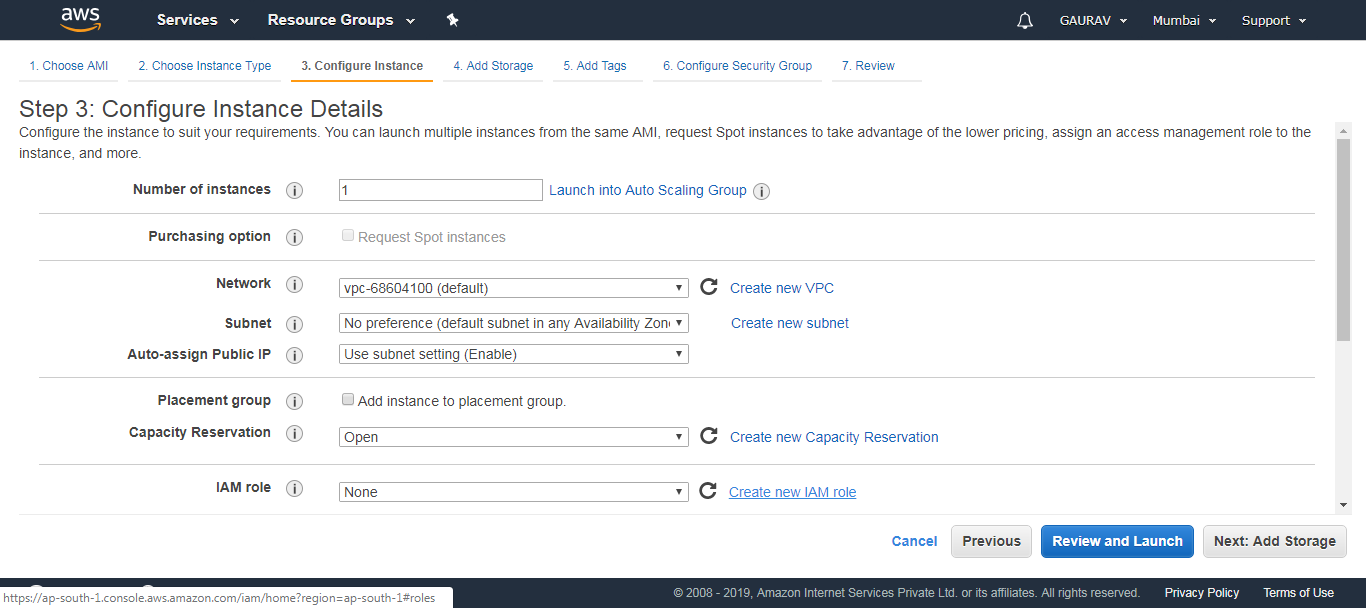Screen dimensions: 1366x608
Task: Click the Review and Launch button
Action: [1116, 541]
